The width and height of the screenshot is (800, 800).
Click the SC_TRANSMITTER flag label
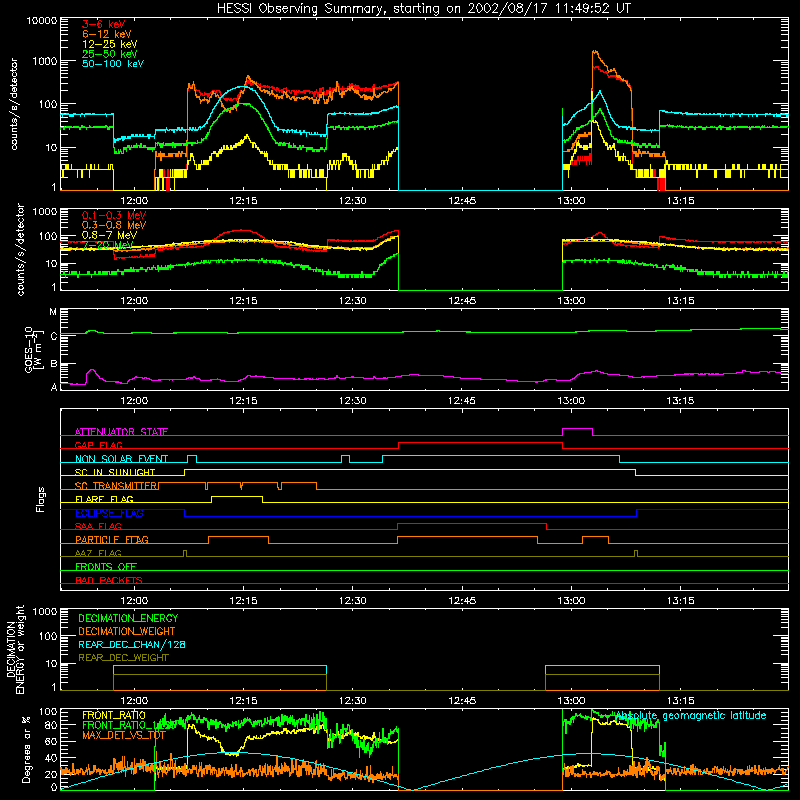(x=116, y=486)
